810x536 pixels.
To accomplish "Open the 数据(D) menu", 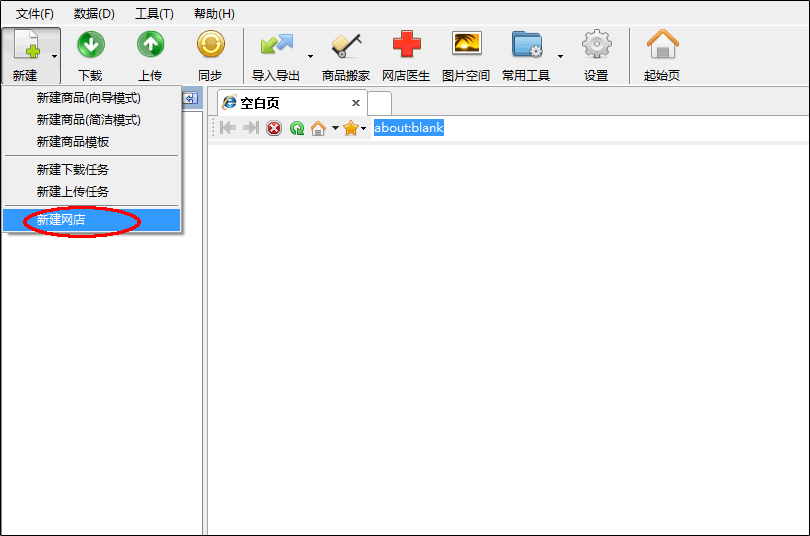I will point(94,14).
